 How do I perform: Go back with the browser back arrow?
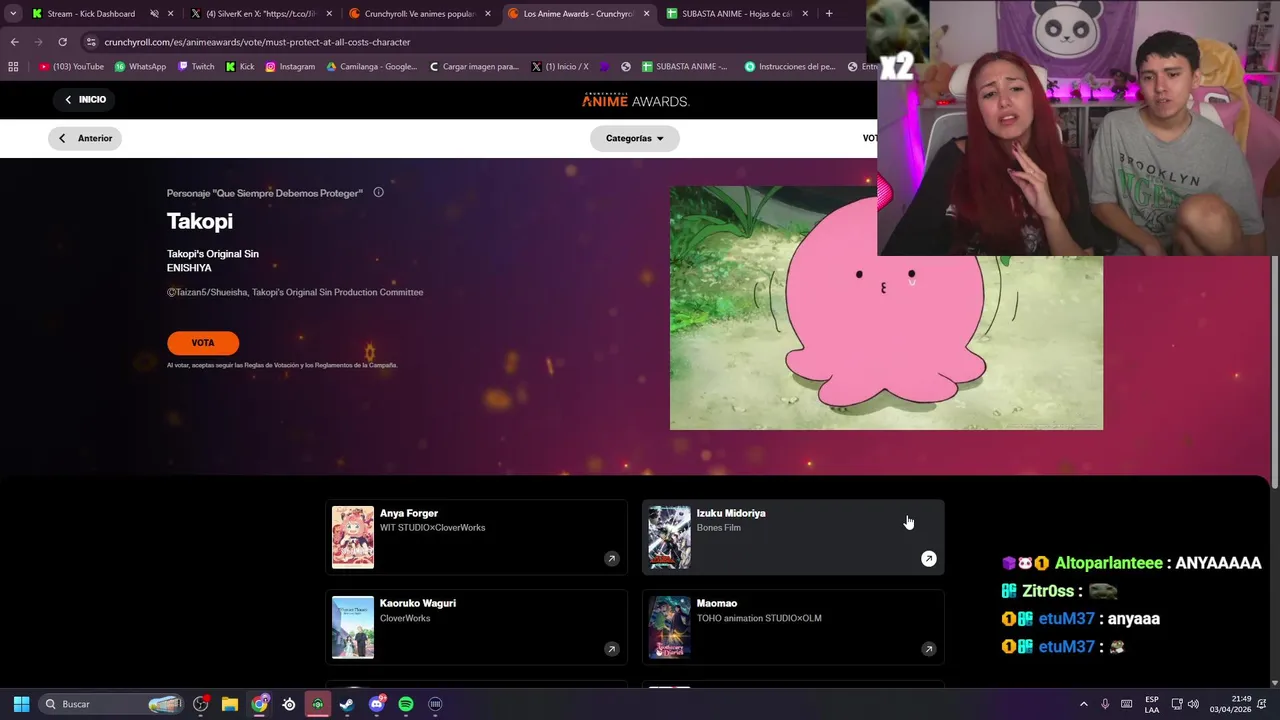point(14,42)
